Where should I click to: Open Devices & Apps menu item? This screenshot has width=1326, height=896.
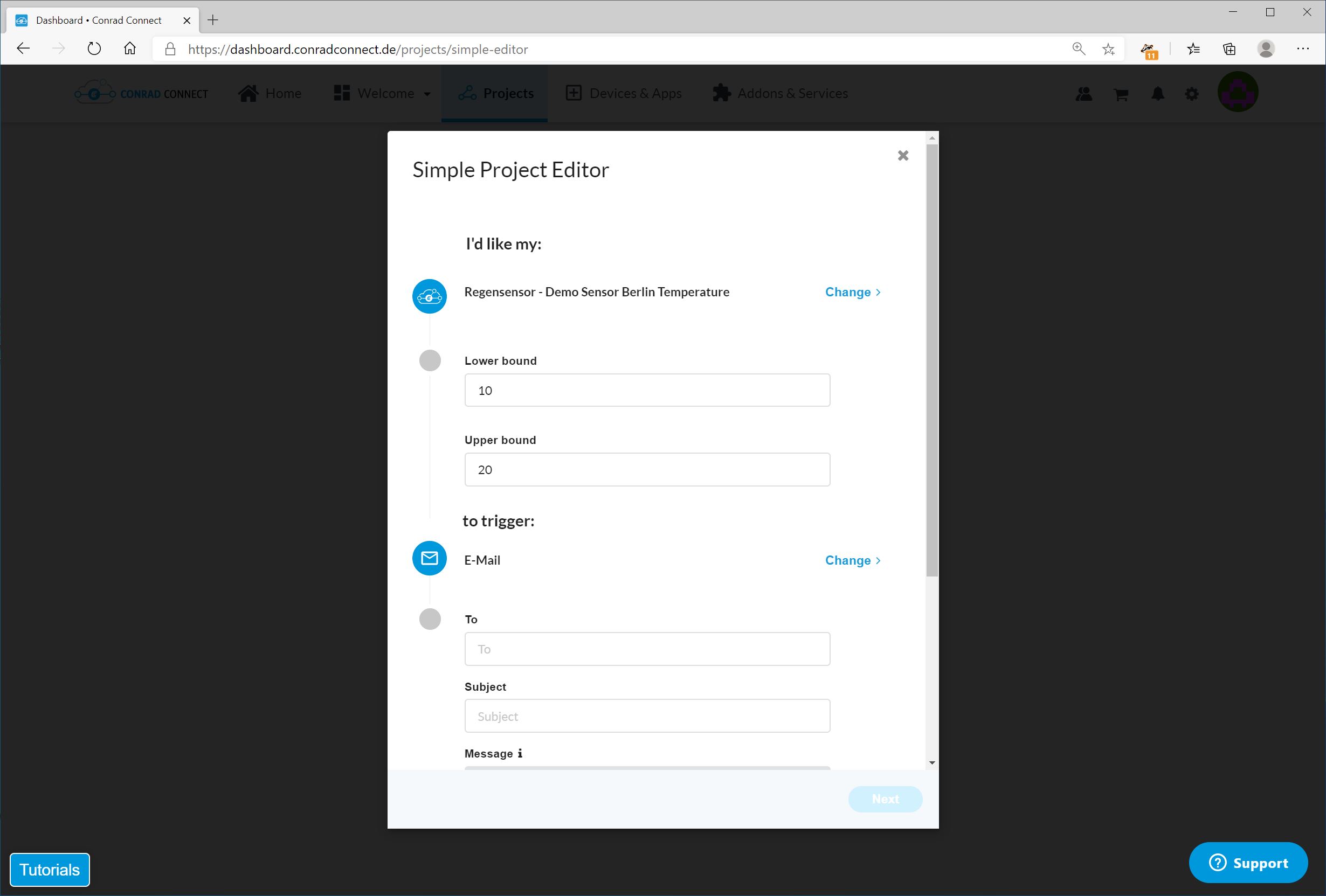(x=624, y=93)
